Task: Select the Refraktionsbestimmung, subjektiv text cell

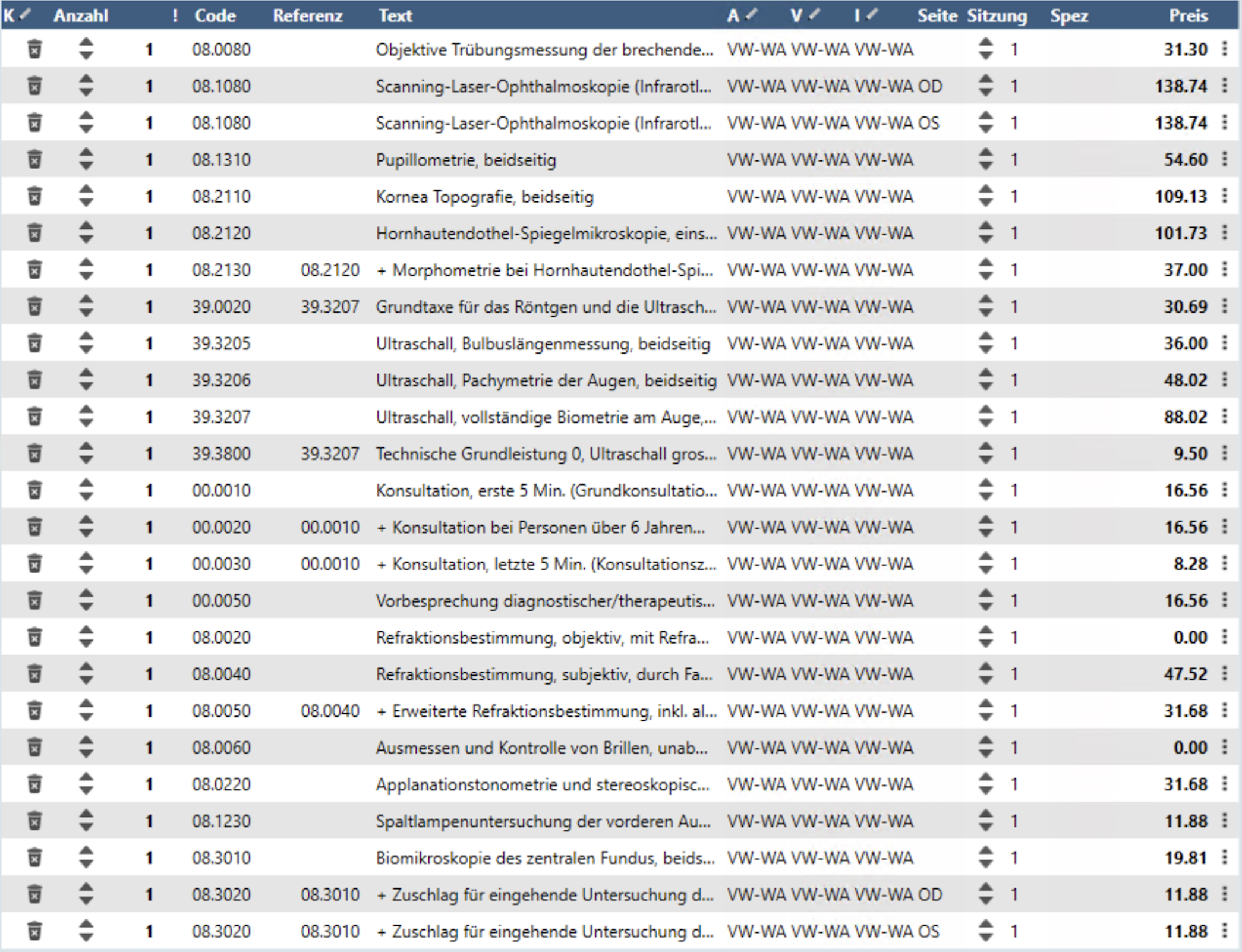Action: [543, 674]
